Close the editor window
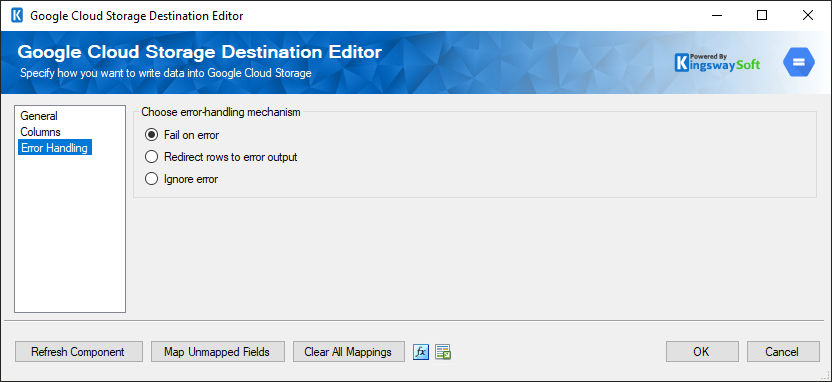Image resolution: width=832 pixels, height=382 pixels. coord(808,15)
